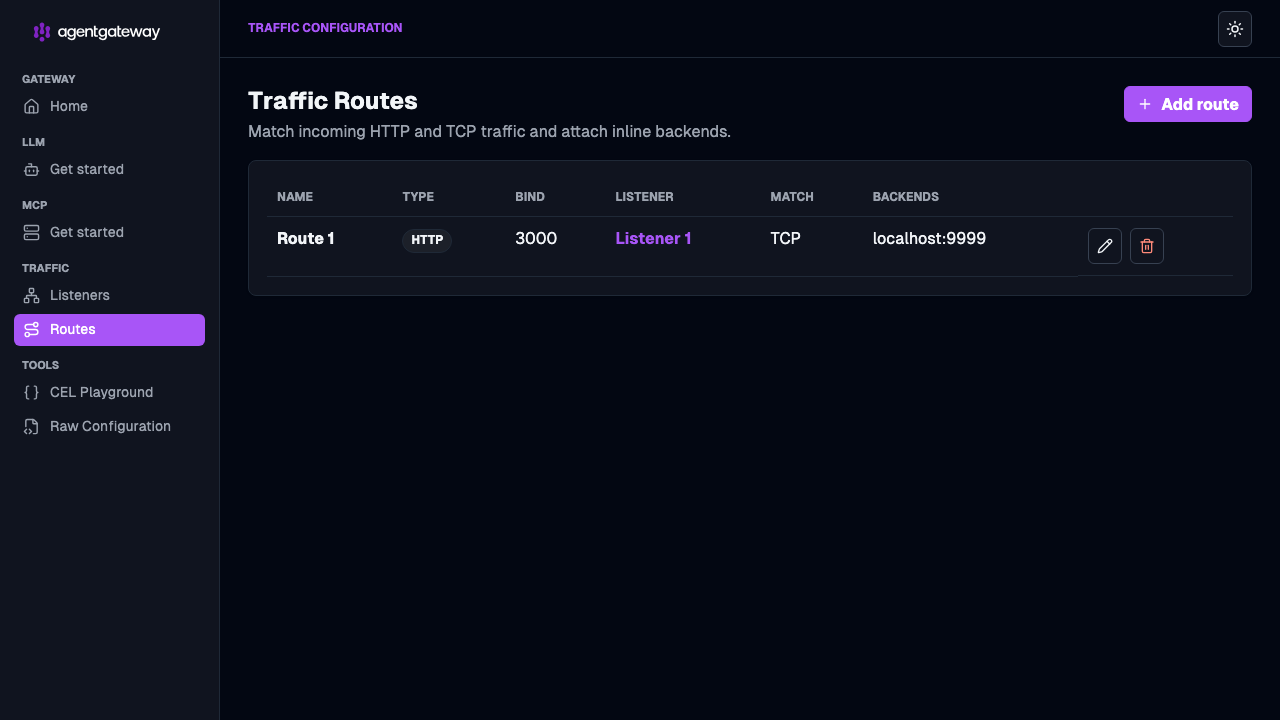Open LLM Get started
This screenshot has height=720, width=1280.
pos(109,169)
